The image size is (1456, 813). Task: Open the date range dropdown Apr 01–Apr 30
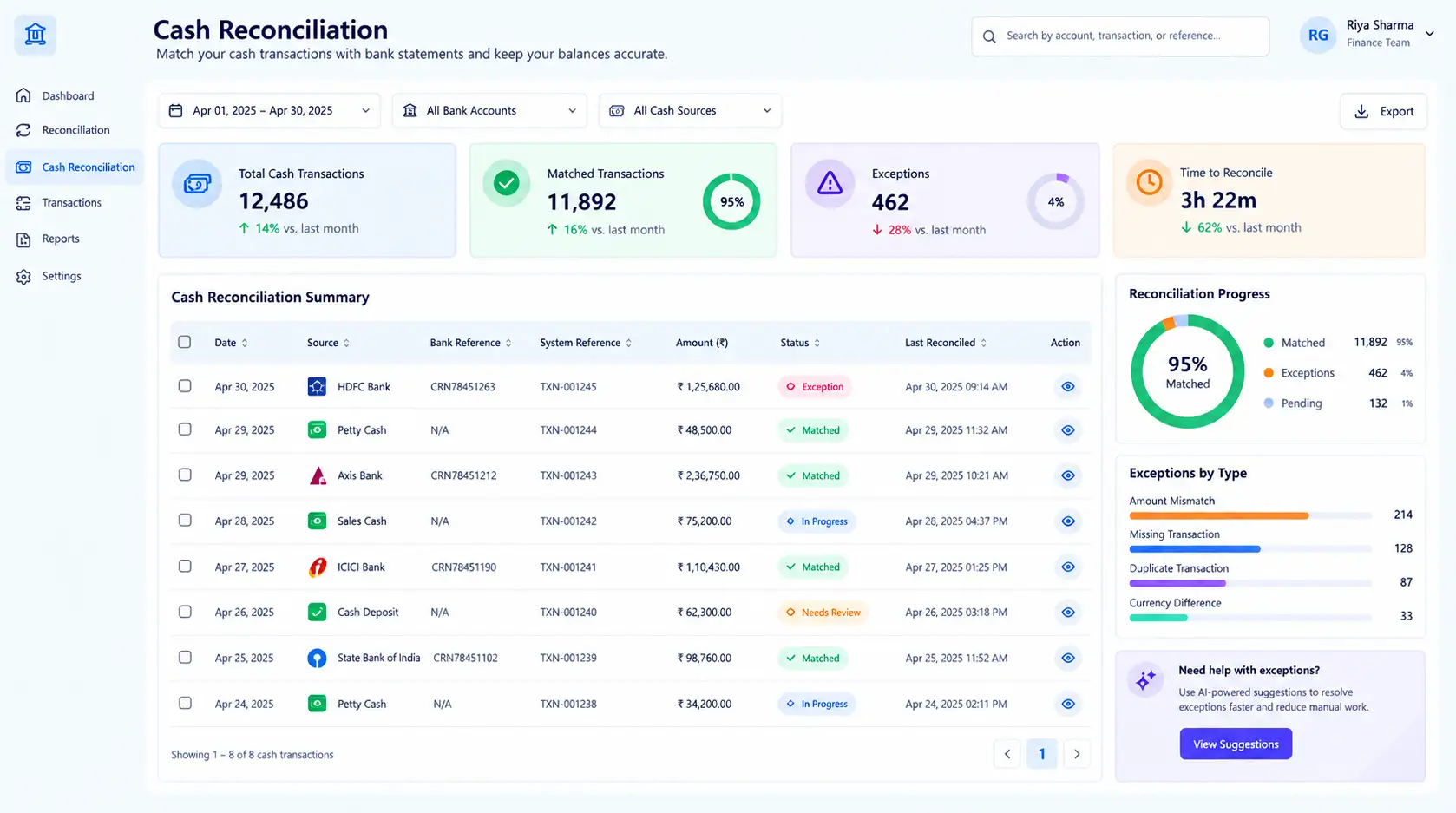click(x=269, y=110)
